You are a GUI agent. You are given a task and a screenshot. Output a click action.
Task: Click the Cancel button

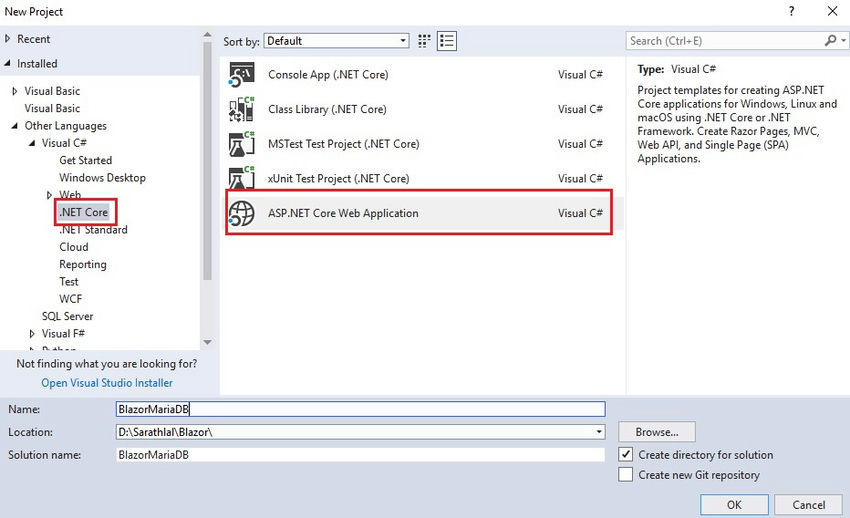[x=809, y=504]
